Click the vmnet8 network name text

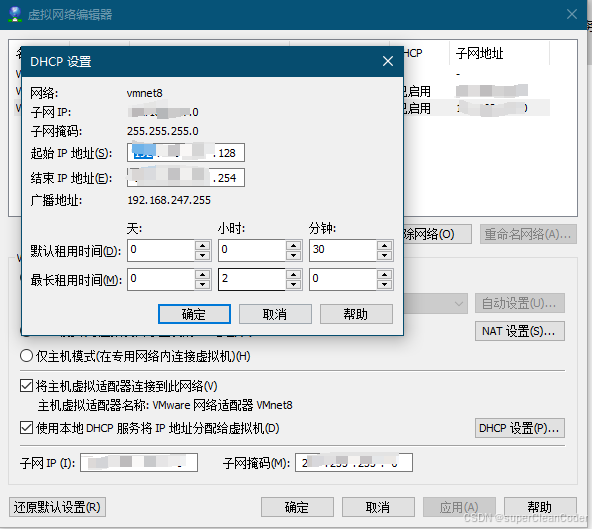[x=145, y=93]
